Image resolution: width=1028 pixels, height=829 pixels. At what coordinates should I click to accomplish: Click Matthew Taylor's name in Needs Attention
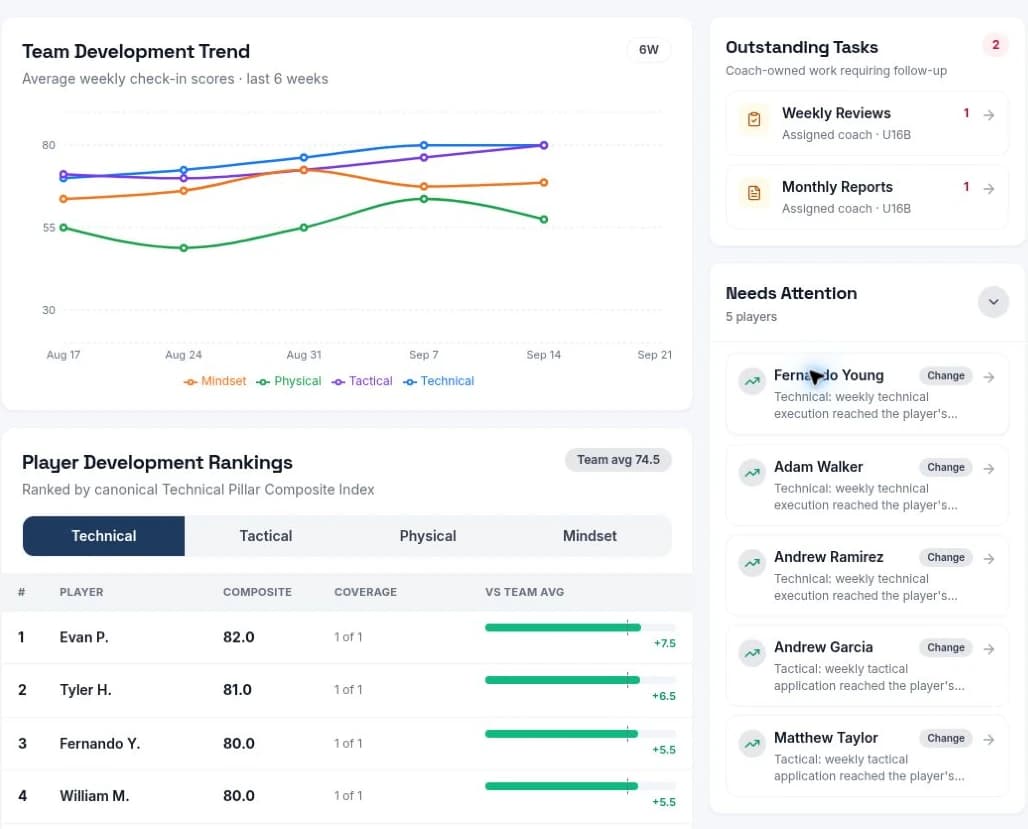click(825, 738)
